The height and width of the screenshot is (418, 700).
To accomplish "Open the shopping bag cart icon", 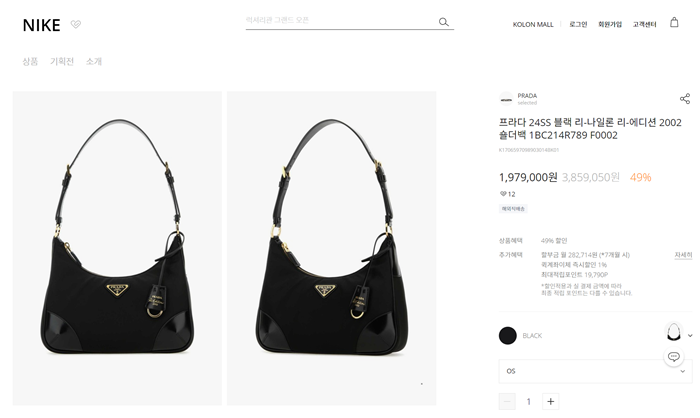I will (x=674, y=22).
